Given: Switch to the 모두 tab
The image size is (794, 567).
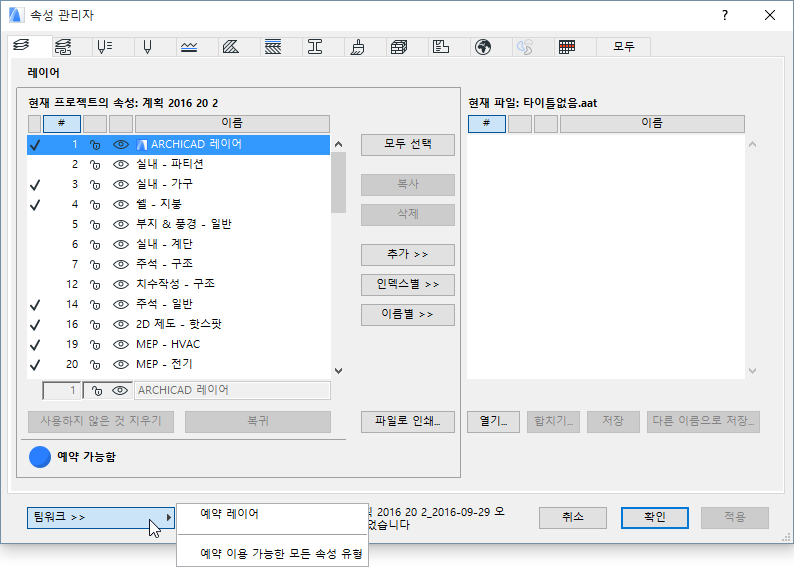Looking at the screenshot, I should click(x=623, y=47).
